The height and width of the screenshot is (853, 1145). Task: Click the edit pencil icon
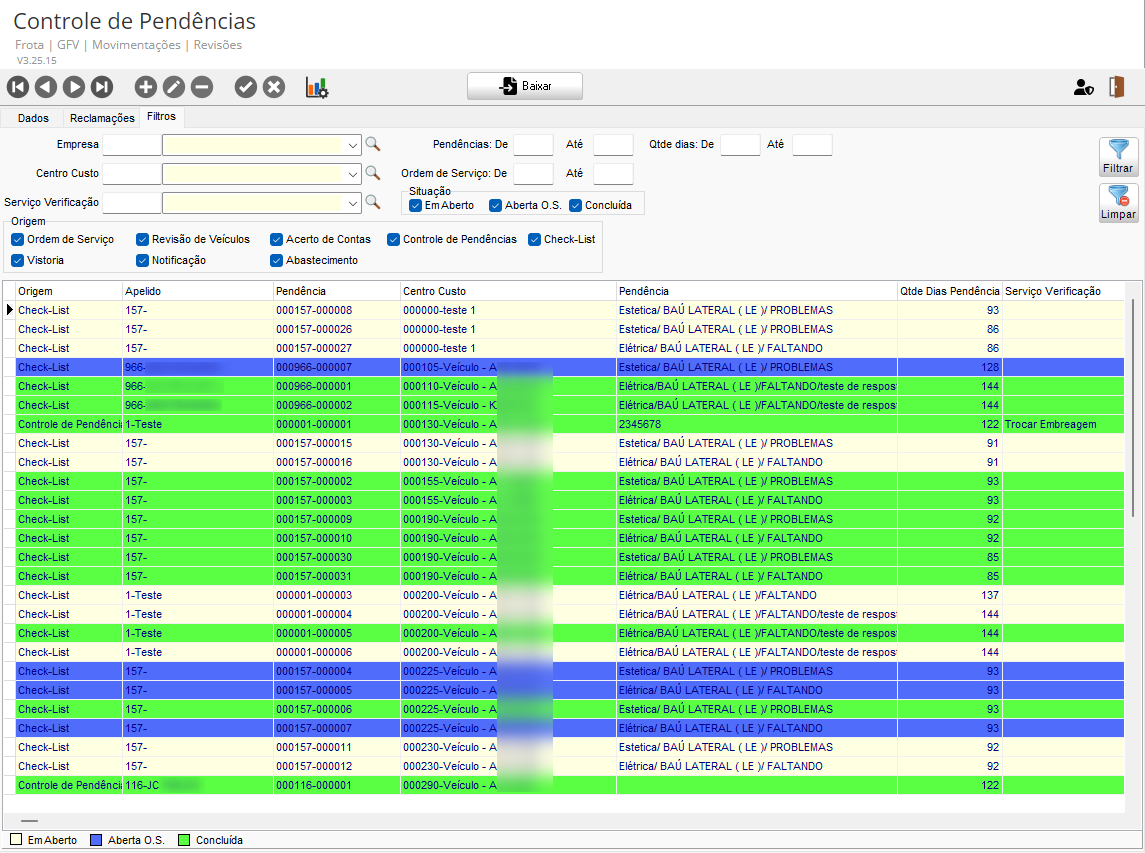tap(174, 87)
